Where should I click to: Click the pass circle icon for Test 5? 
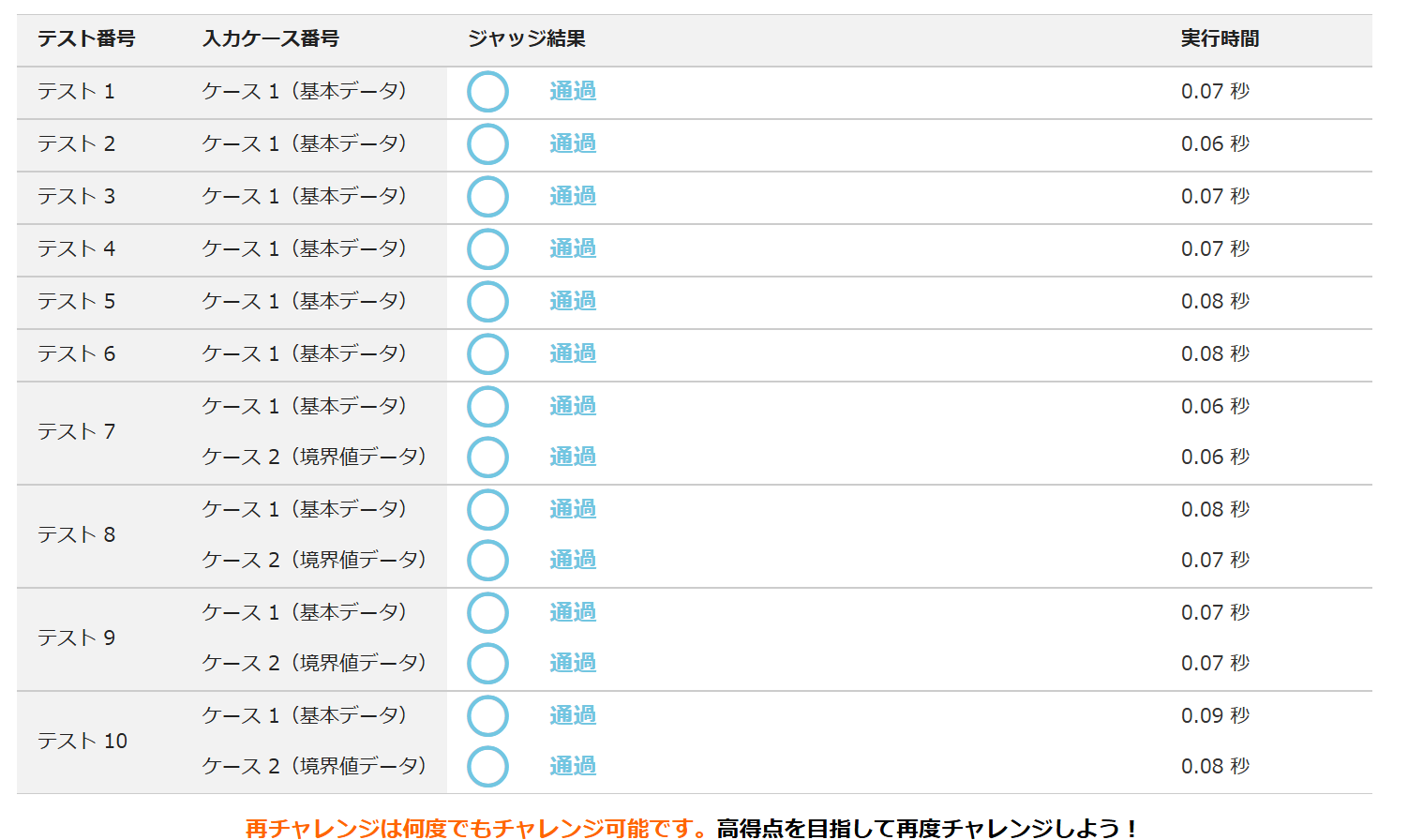[x=488, y=302]
